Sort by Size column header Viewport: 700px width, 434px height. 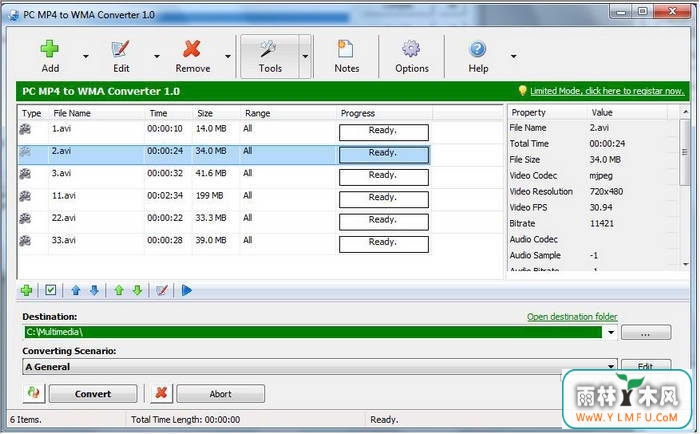[216, 113]
